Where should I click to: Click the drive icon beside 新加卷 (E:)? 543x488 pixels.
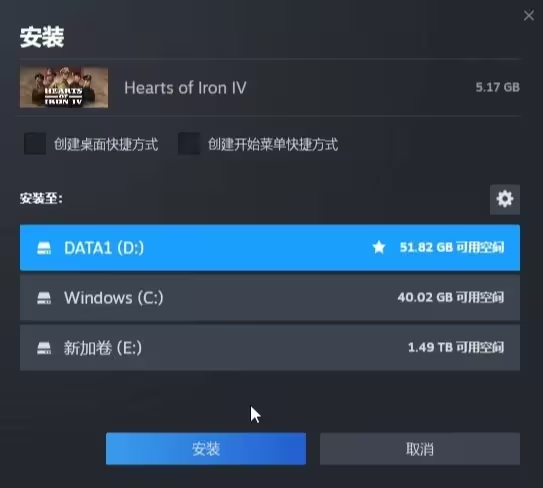click(x=44, y=348)
